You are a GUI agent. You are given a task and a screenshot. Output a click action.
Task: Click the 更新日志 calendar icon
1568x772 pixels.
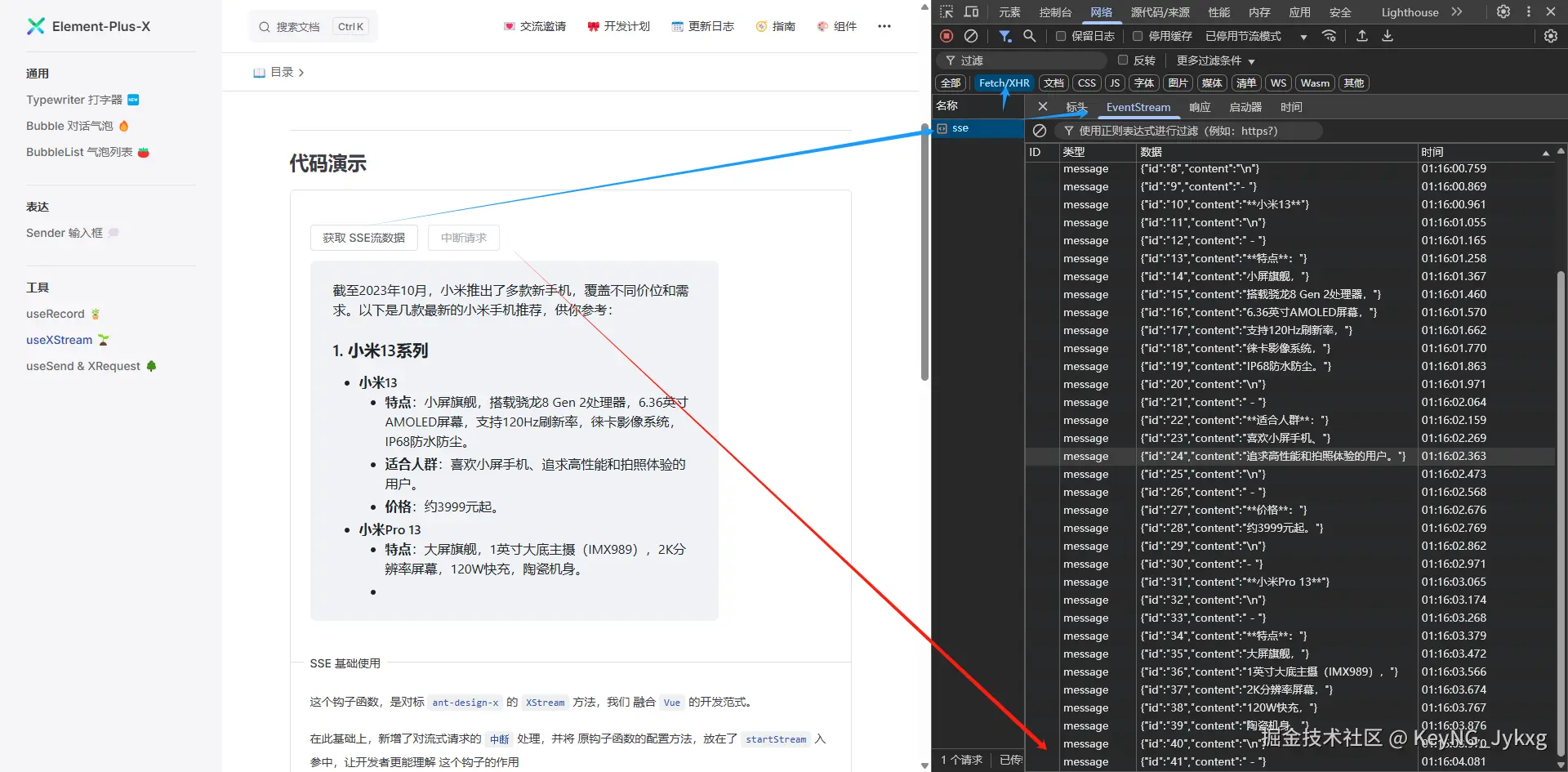pyautogui.click(x=678, y=26)
